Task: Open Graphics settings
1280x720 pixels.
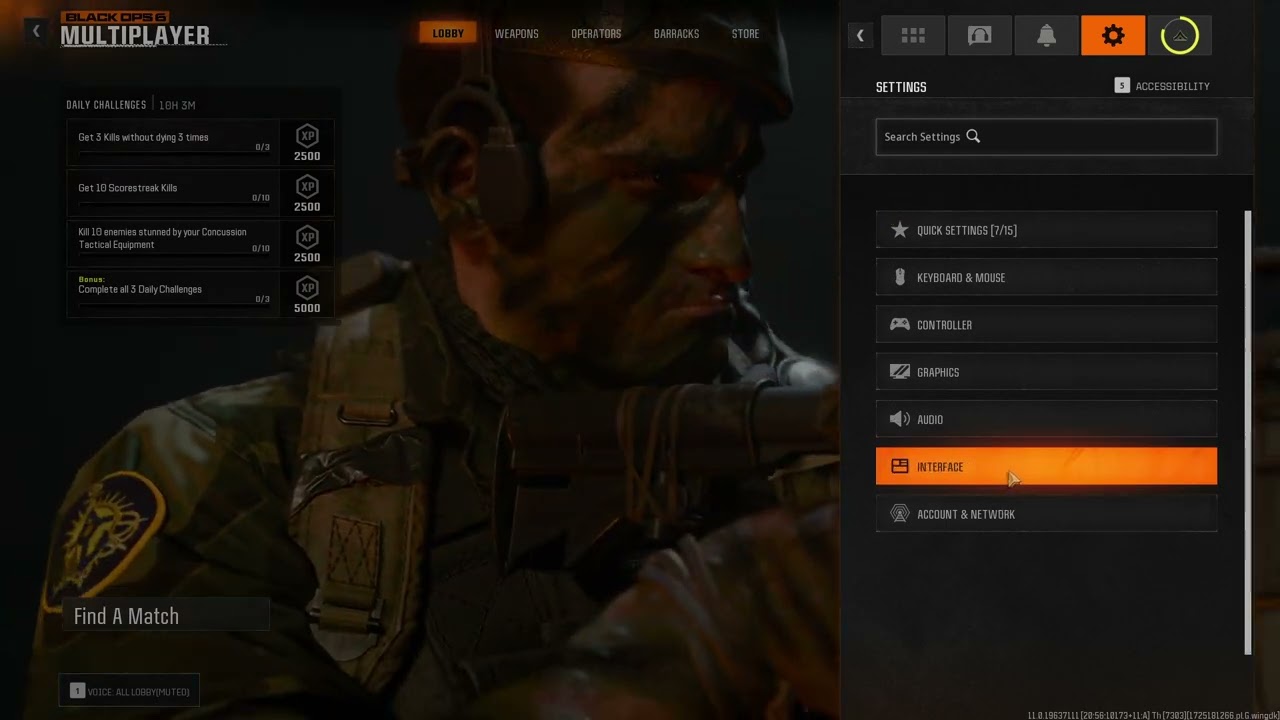Action: pyautogui.click(x=1046, y=372)
